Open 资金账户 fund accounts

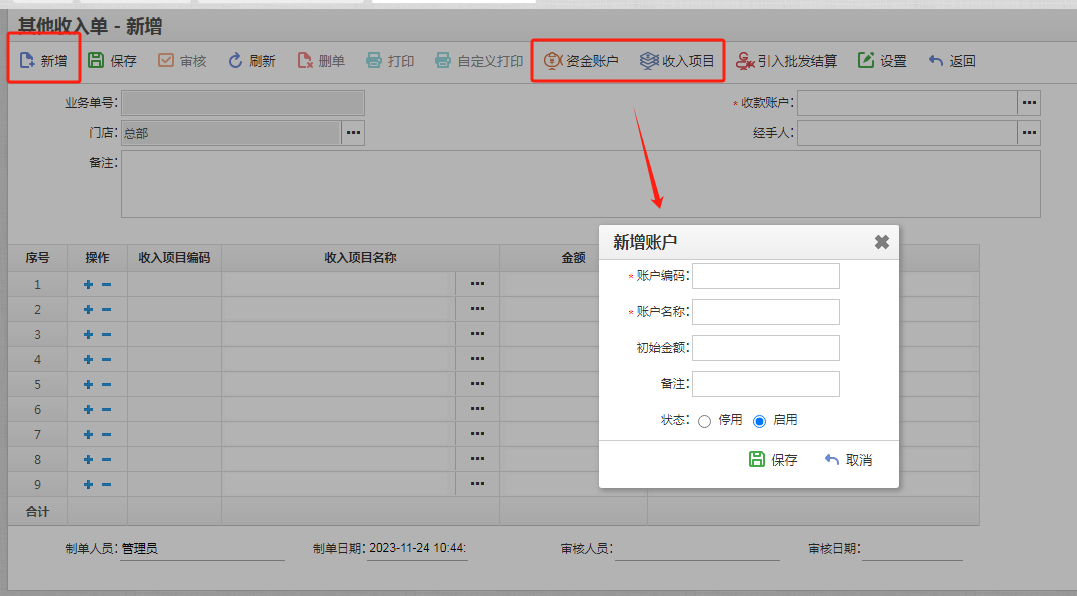point(581,60)
